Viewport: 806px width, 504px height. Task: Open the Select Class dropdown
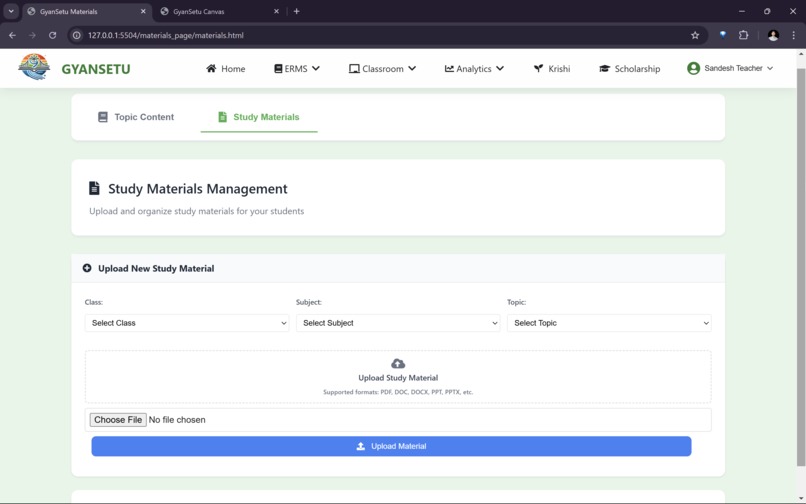[x=187, y=323]
